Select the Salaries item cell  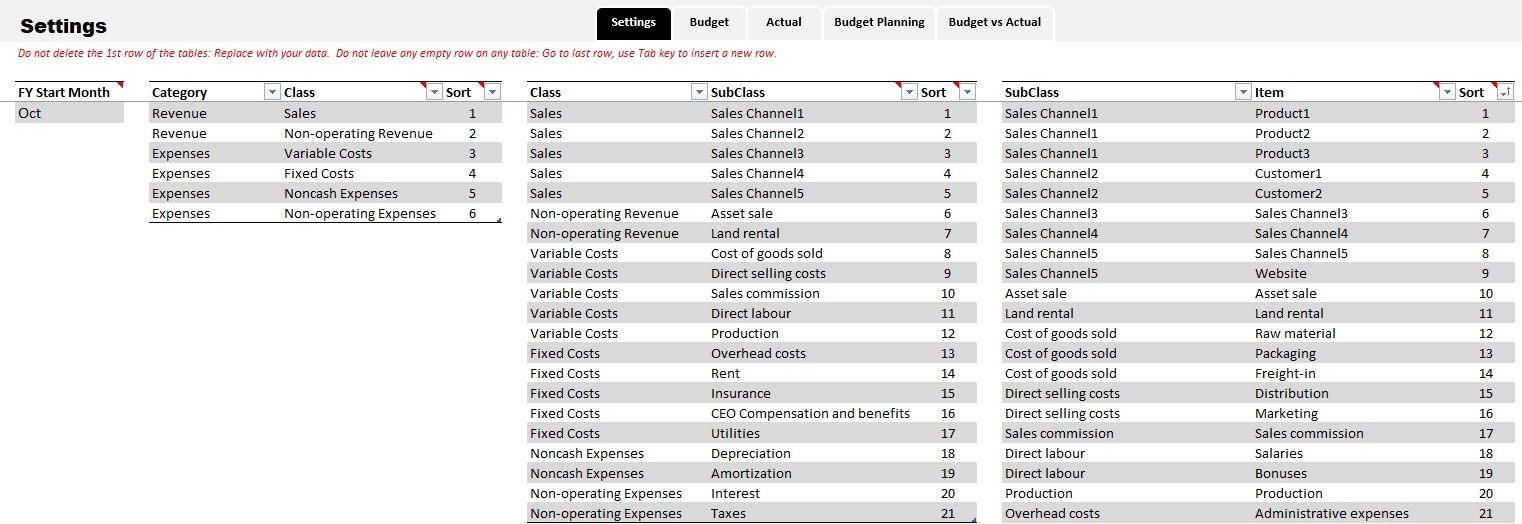pos(1354,453)
